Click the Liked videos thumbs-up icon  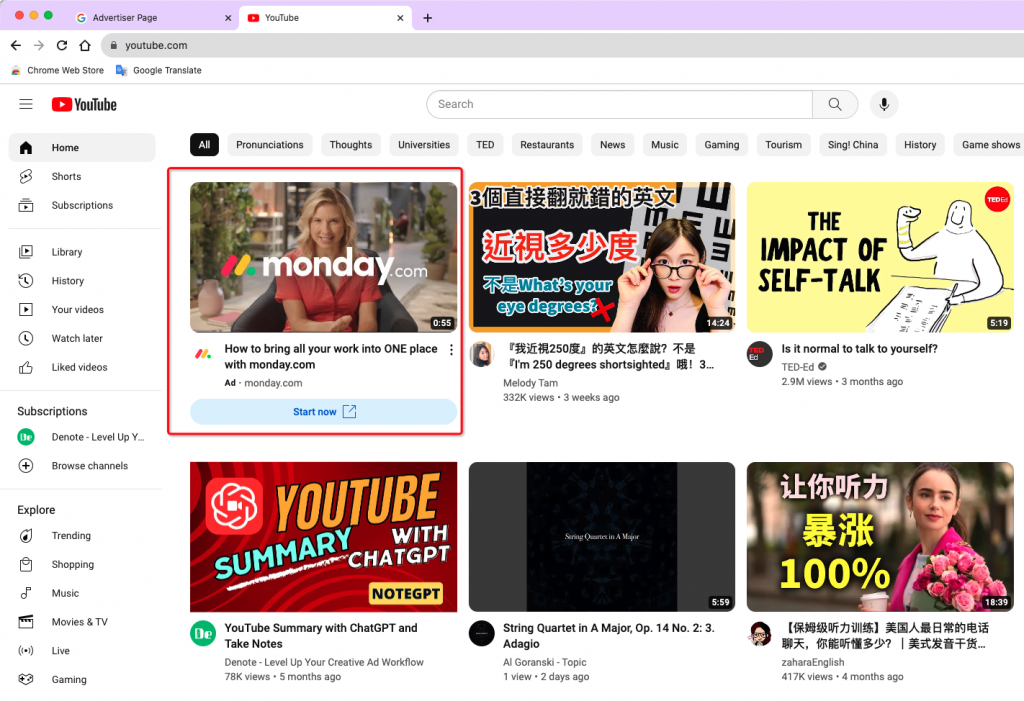tap(27, 367)
